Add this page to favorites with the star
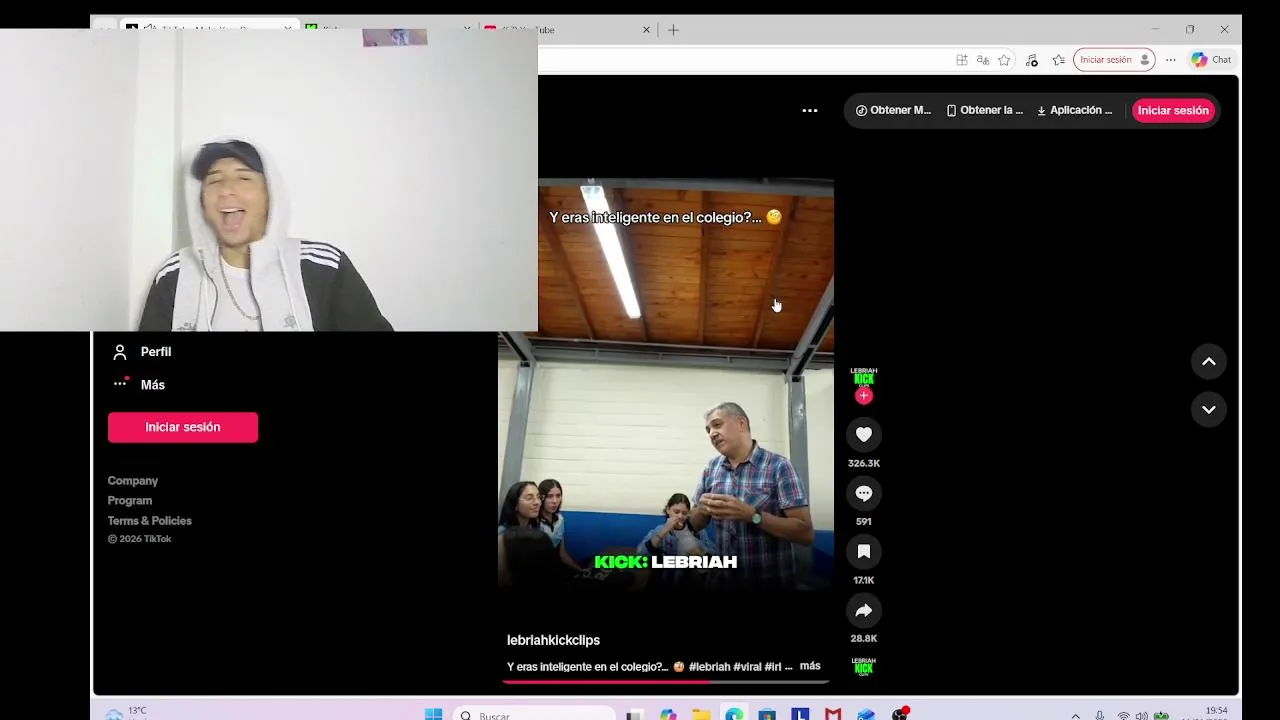 click(1004, 60)
